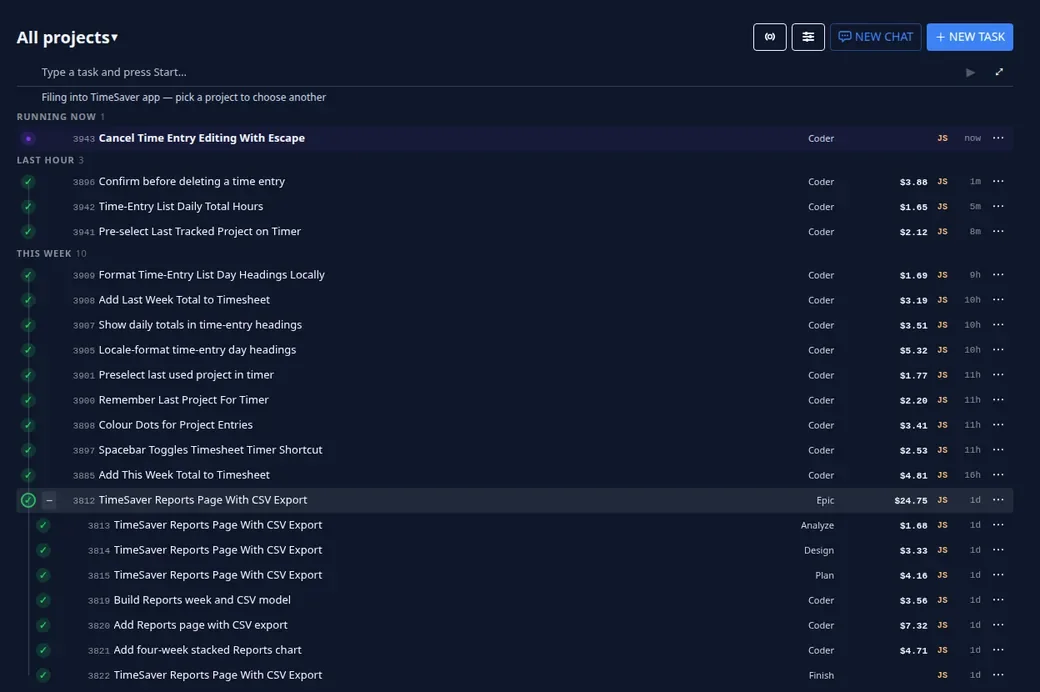Image resolution: width=1040 pixels, height=692 pixels.
Task: Open task Locale-format time-entry day headings
Action: [198, 350]
